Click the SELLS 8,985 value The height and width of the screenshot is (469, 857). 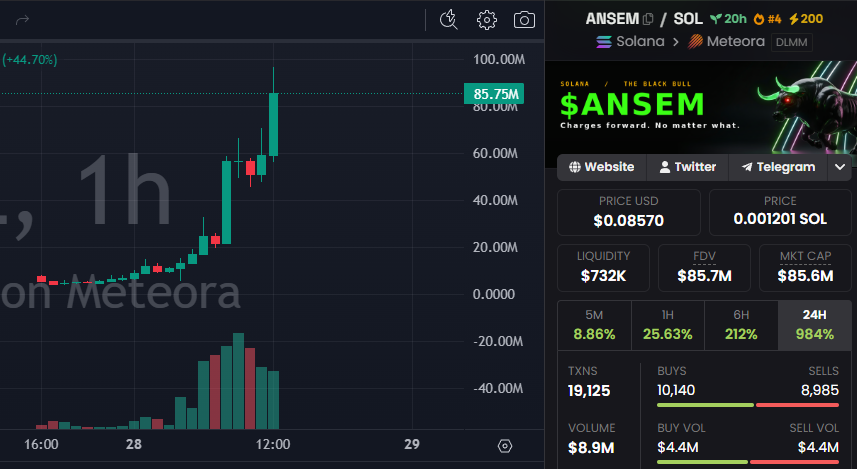pos(820,390)
